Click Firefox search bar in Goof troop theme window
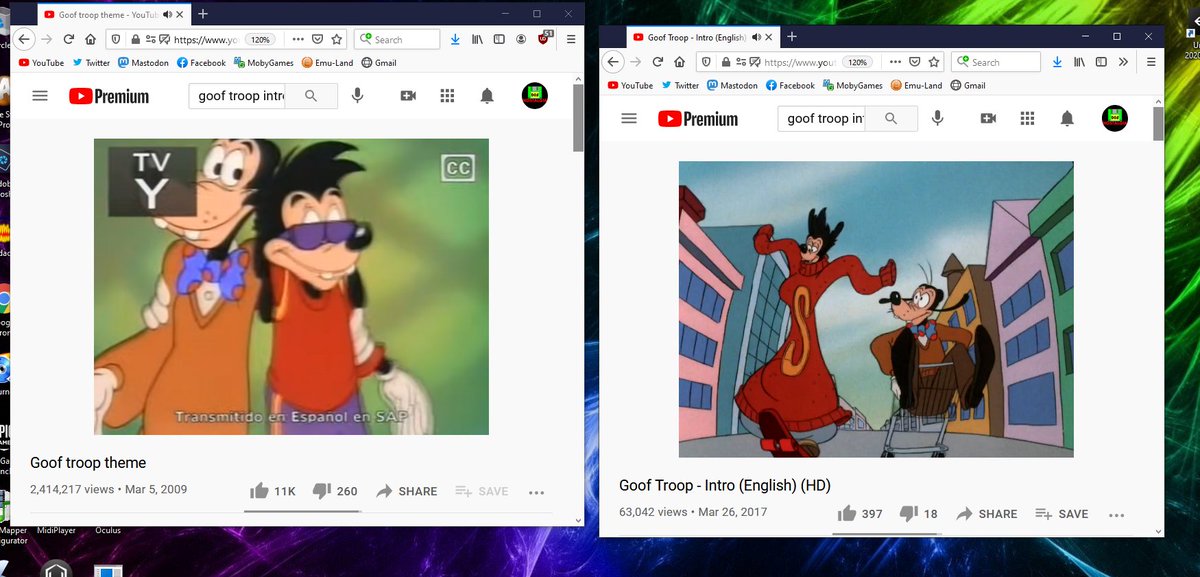The height and width of the screenshot is (577, 1200). click(x=397, y=39)
